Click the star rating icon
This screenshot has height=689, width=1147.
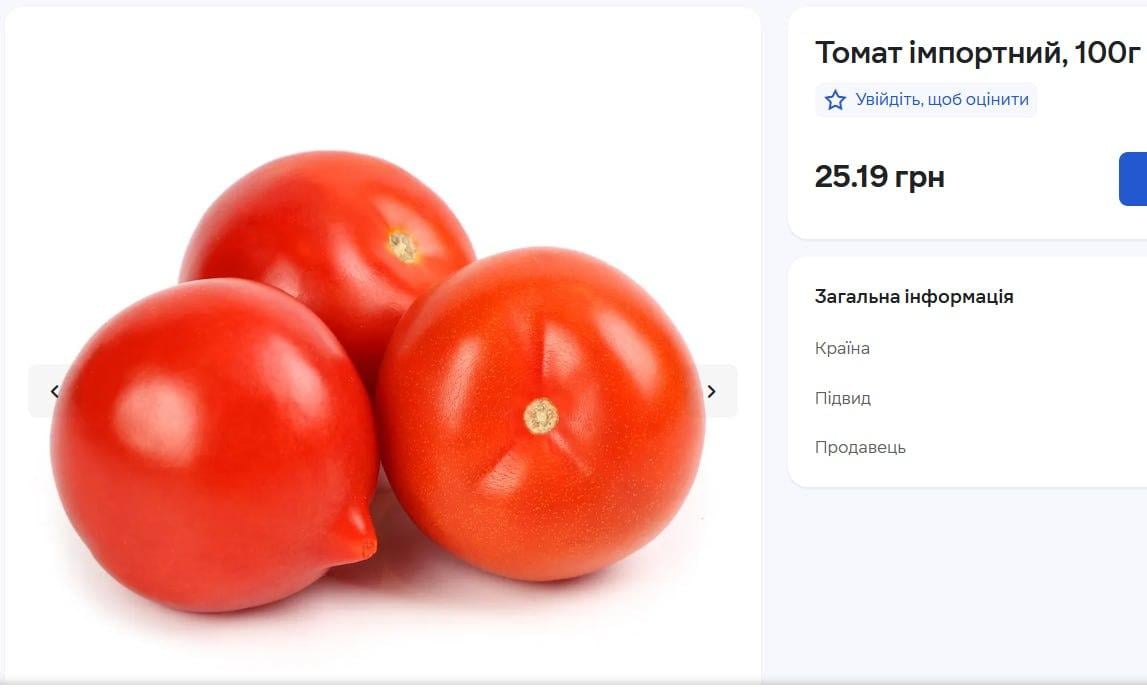point(835,99)
